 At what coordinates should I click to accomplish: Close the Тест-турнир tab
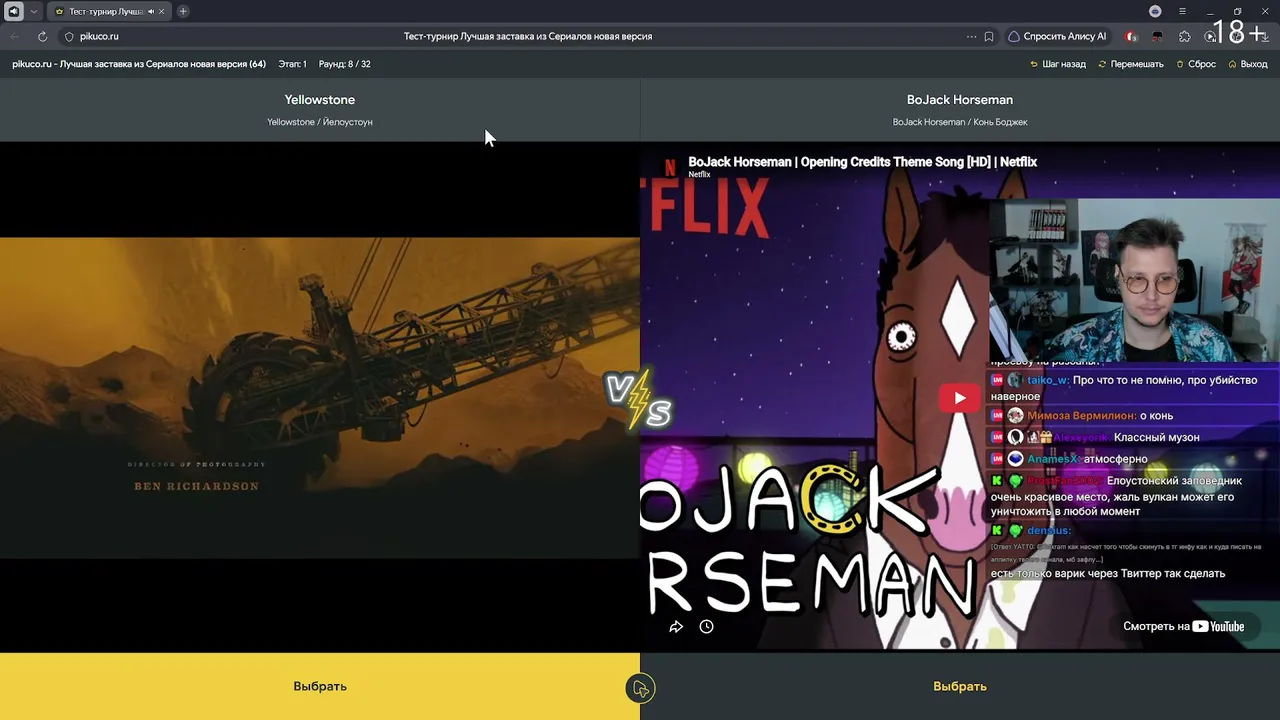coord(162,11)
